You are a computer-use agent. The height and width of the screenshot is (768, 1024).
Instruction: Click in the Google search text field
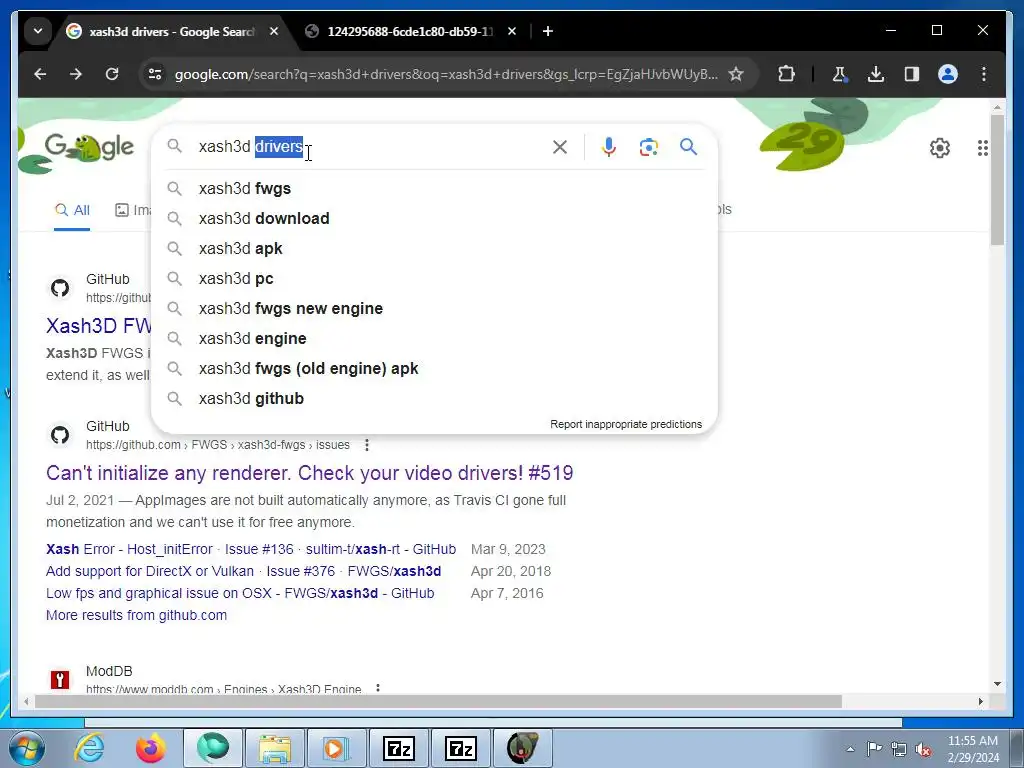tap(369, 147)
